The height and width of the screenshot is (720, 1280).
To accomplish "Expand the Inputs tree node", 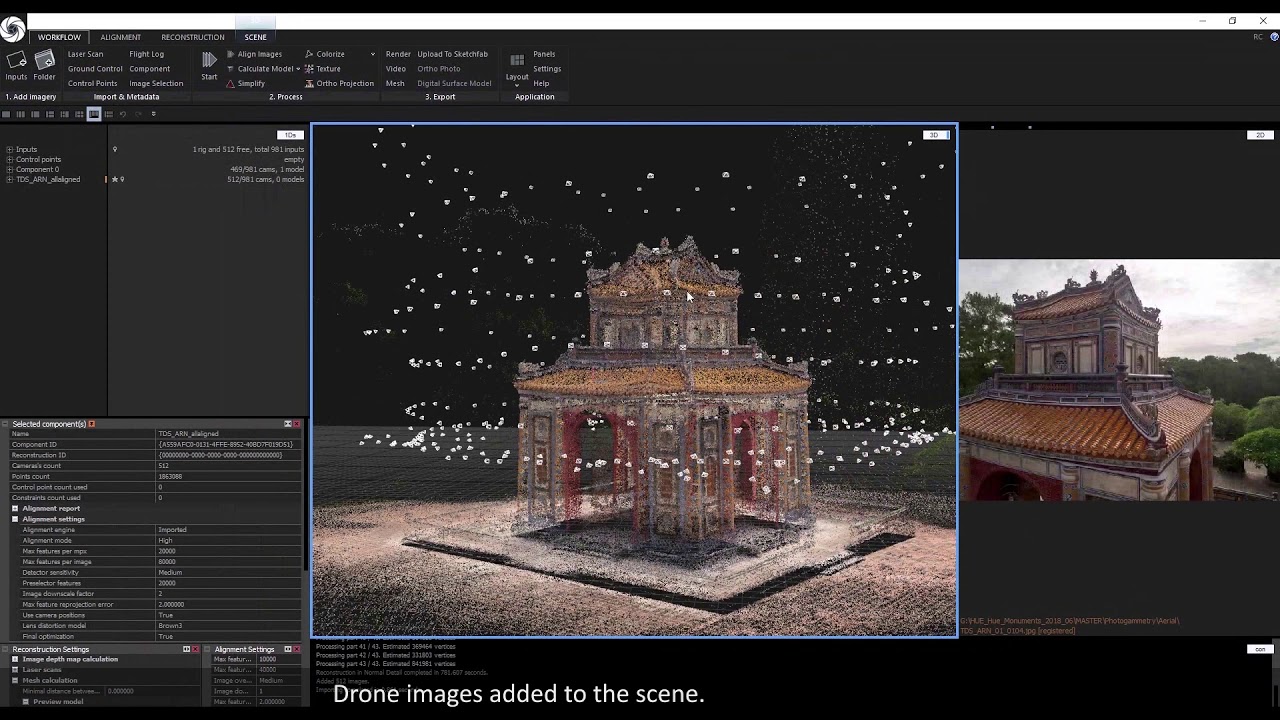I will [x=9, y=149].
